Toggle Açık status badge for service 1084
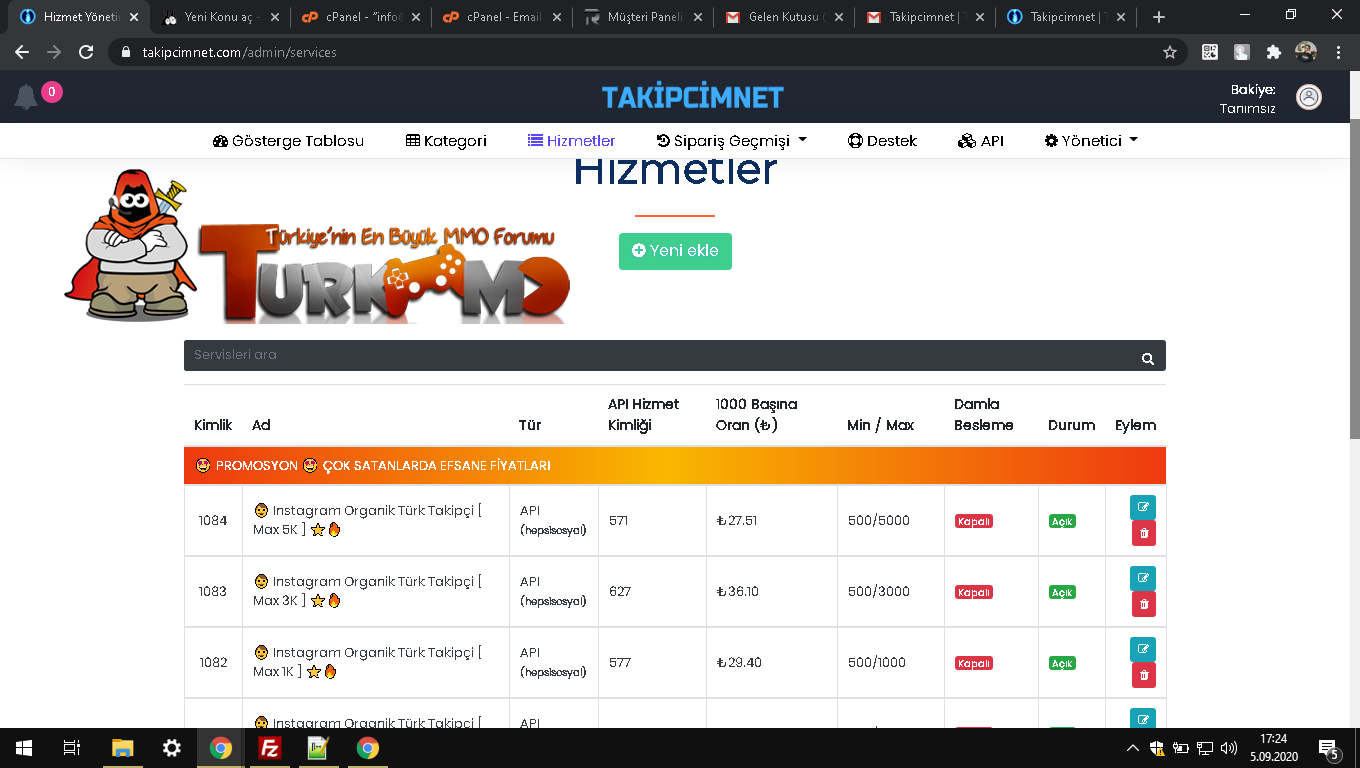The image size is (1360, 768). [x=1062, y=521]
